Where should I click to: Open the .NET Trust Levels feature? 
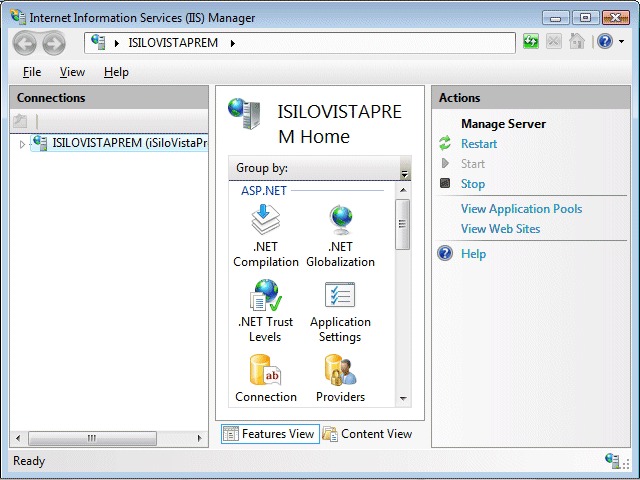click(266, 296)
